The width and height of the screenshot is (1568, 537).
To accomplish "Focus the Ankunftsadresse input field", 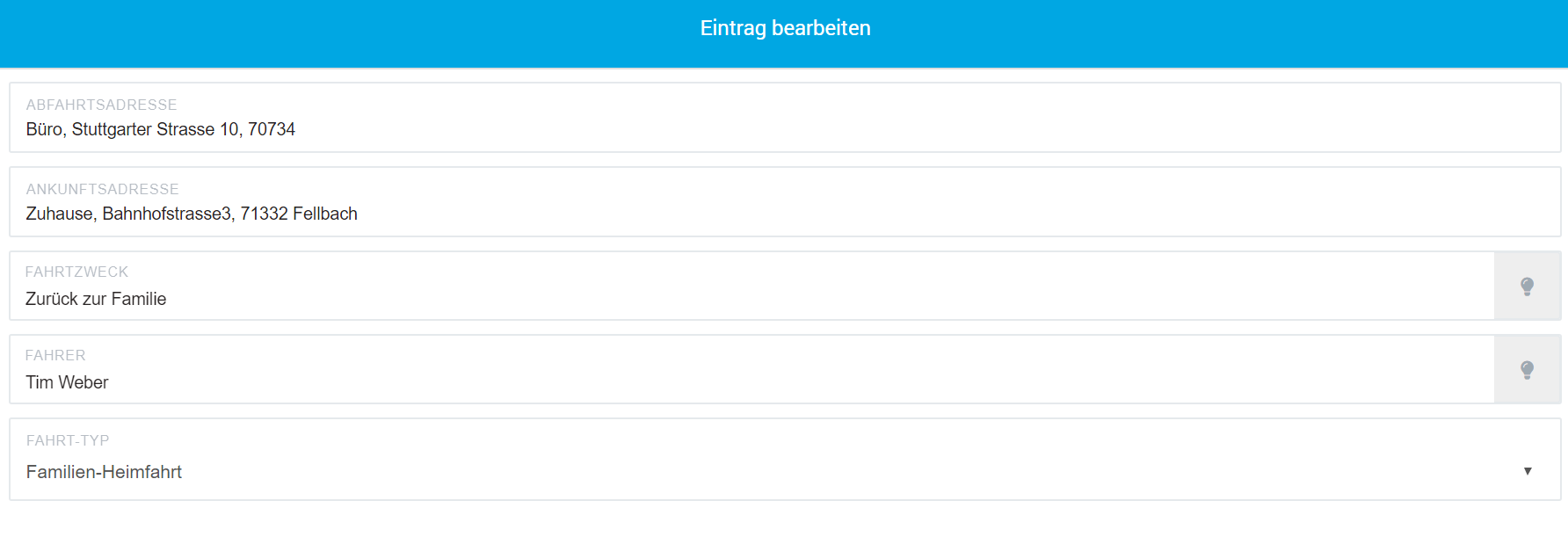I will click(785, 202).
